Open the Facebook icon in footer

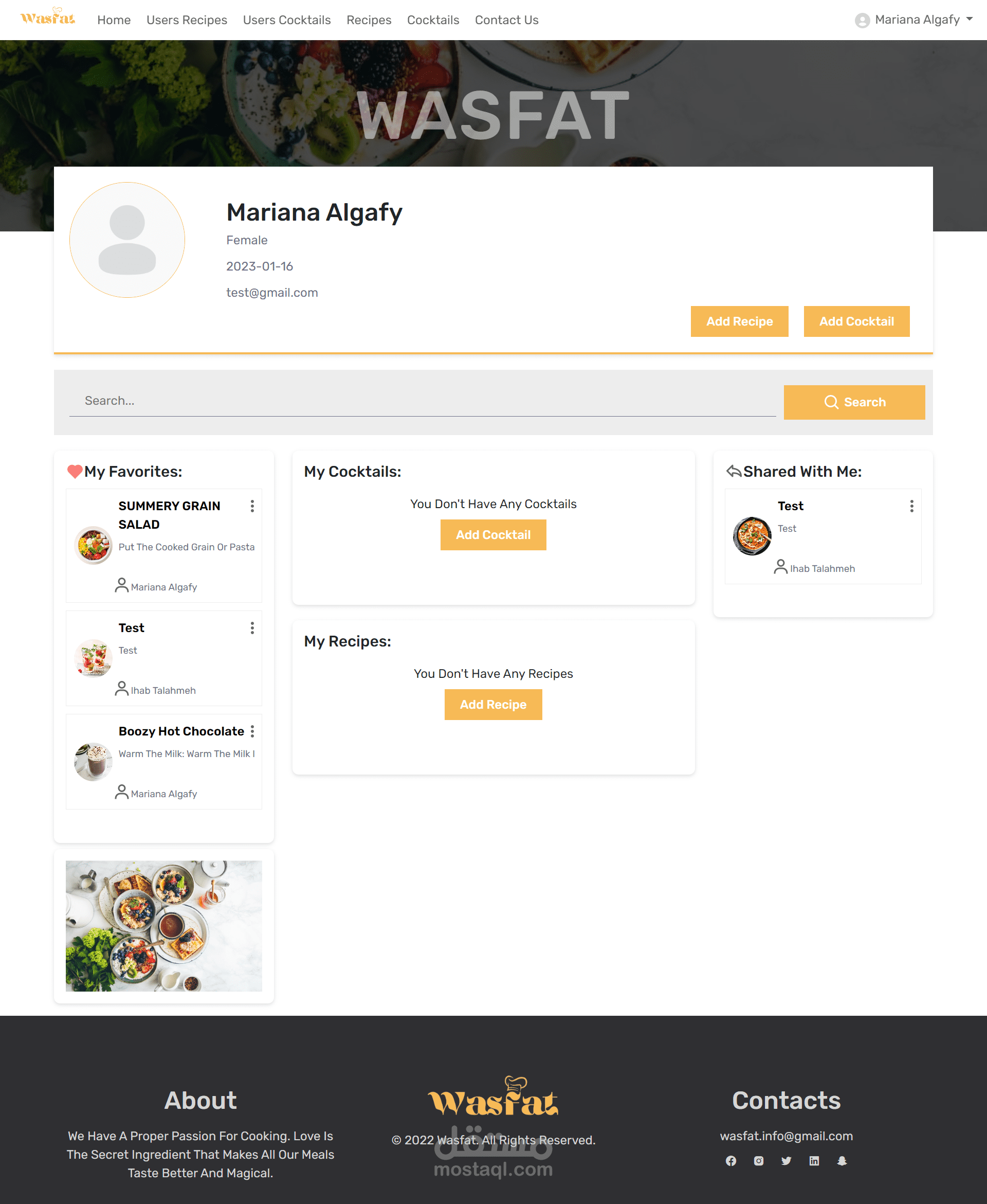(730, 1161)
